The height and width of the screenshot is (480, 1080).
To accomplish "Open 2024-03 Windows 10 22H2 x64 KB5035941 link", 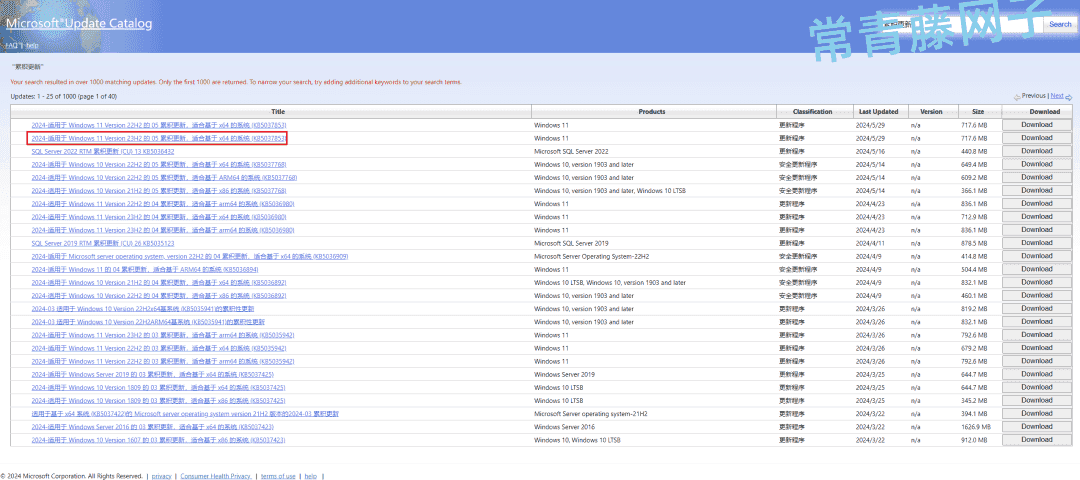I will point(143,309).
